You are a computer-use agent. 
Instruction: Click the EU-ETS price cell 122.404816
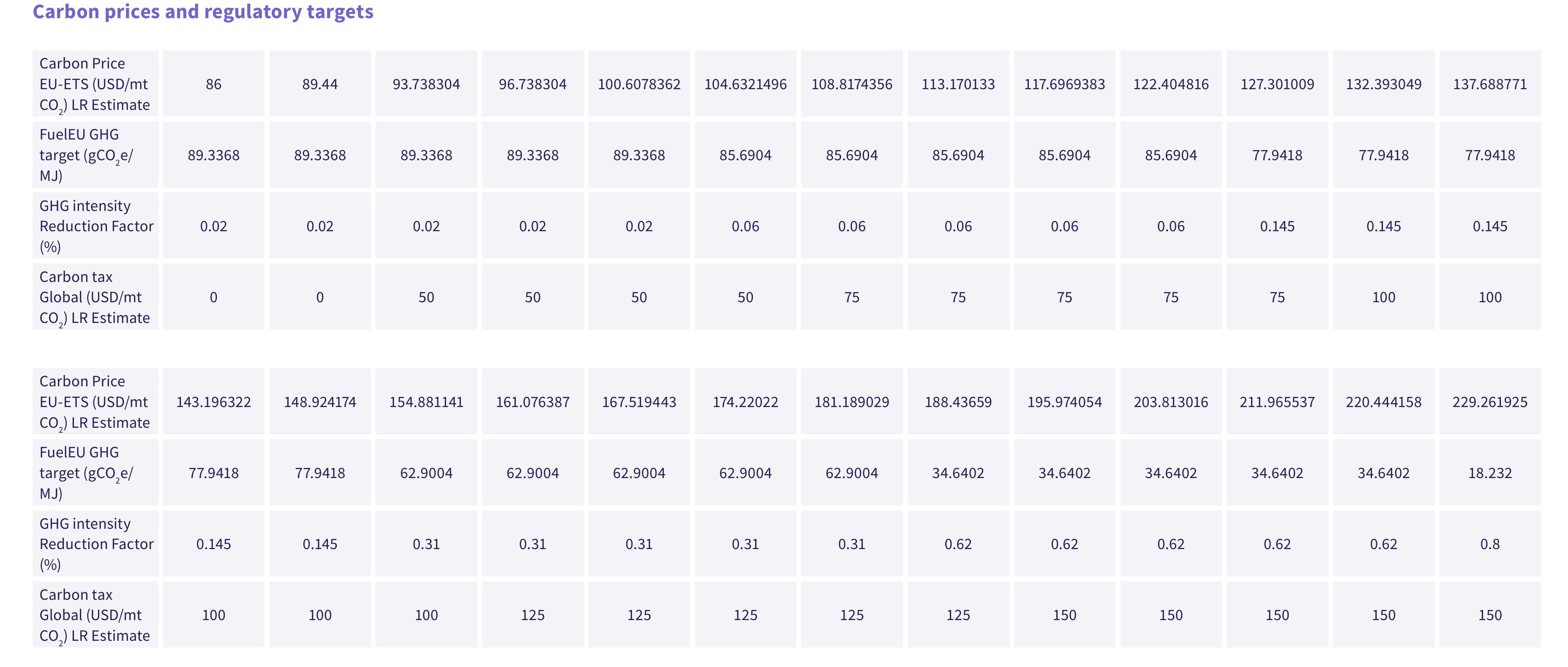pos(1171,84)
